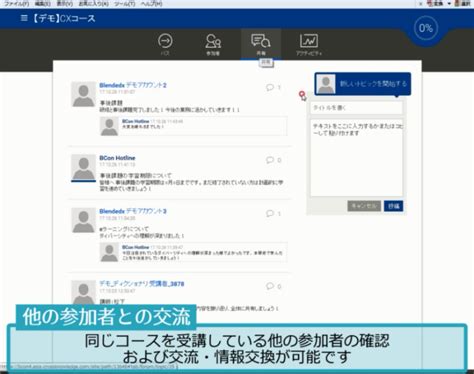This screenshot has height=374, width=474.
Task: Open Blendedx デモアカウント2 profile link
Action: click(x=133, y=85)
